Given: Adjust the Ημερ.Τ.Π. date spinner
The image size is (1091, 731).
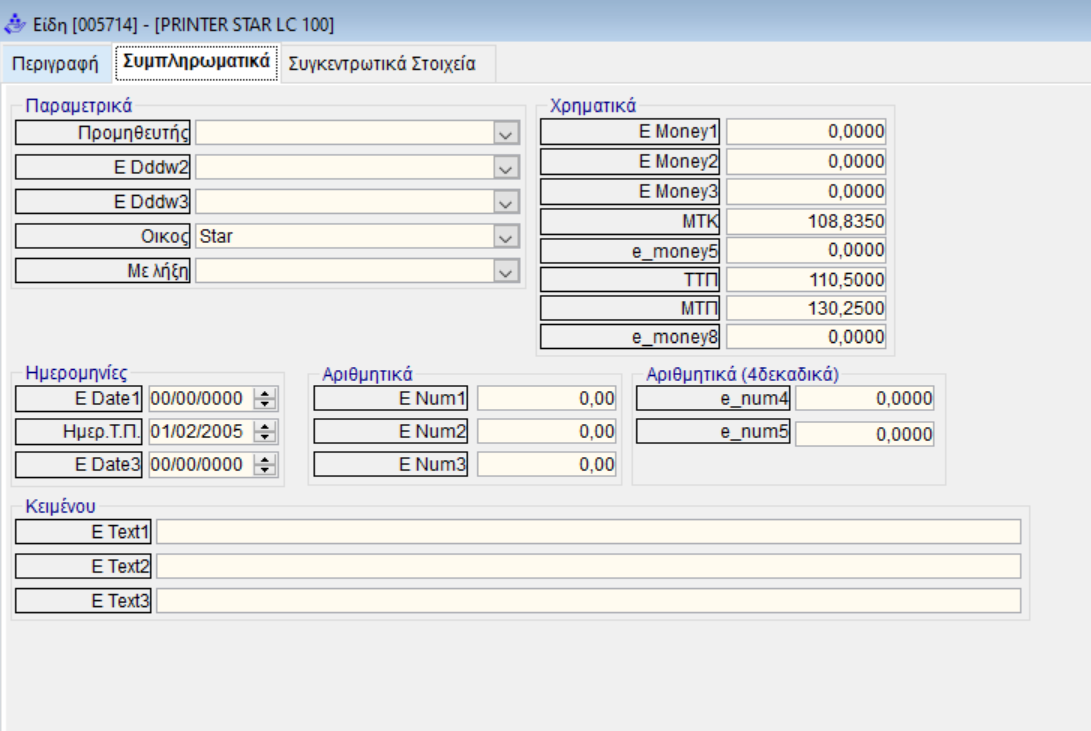Looking at the screenshot, I should click(x=265, y=433).
